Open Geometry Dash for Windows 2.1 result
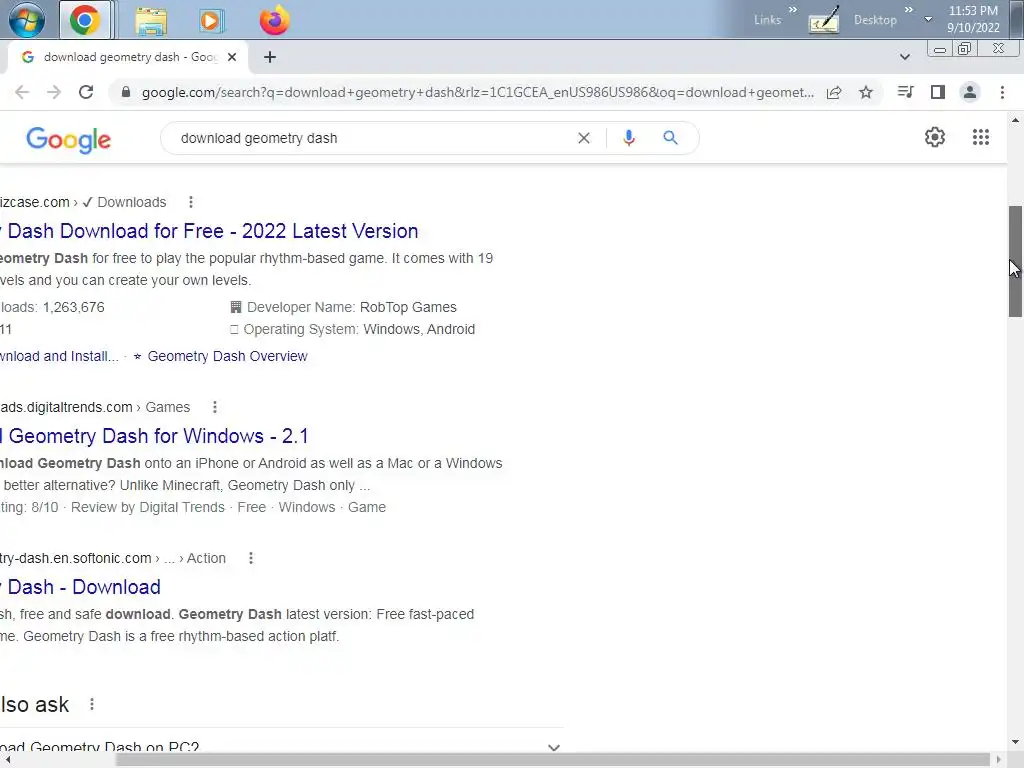 154,436
